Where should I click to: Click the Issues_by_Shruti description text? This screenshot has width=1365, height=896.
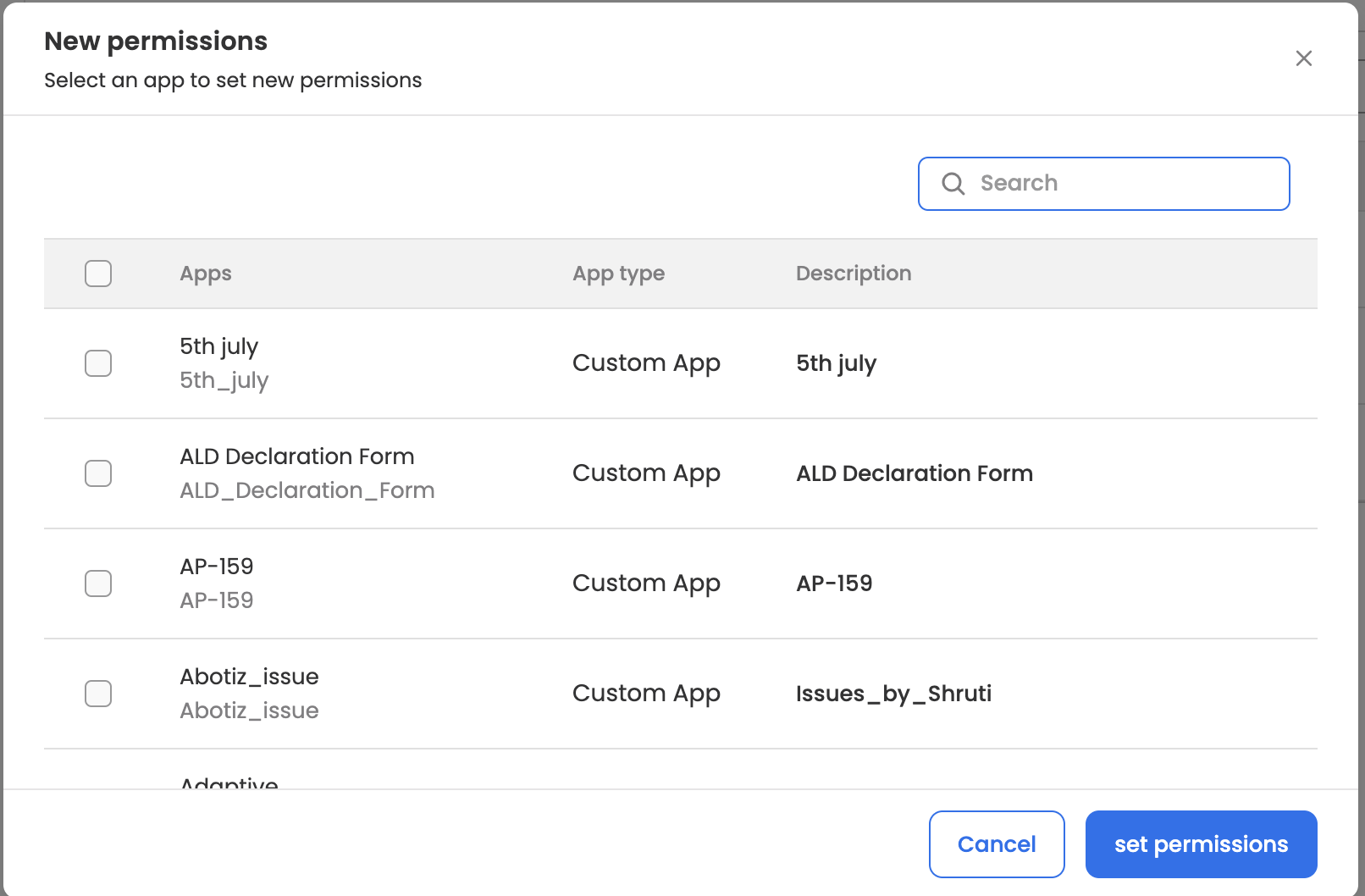pyautogui.click(x=892, y=694)
